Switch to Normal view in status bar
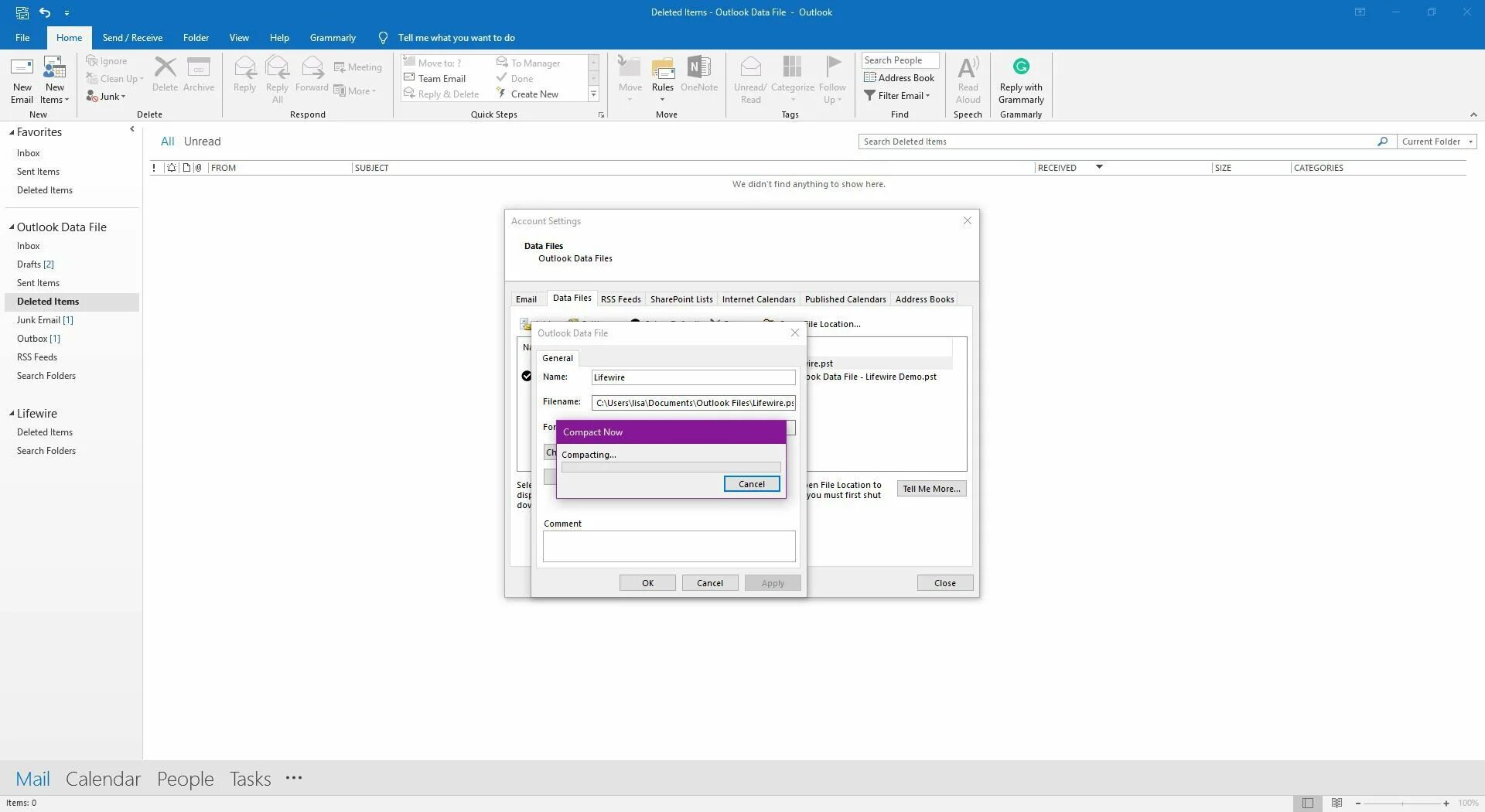The image size is (1485, 812). (x=1307, y=803)
